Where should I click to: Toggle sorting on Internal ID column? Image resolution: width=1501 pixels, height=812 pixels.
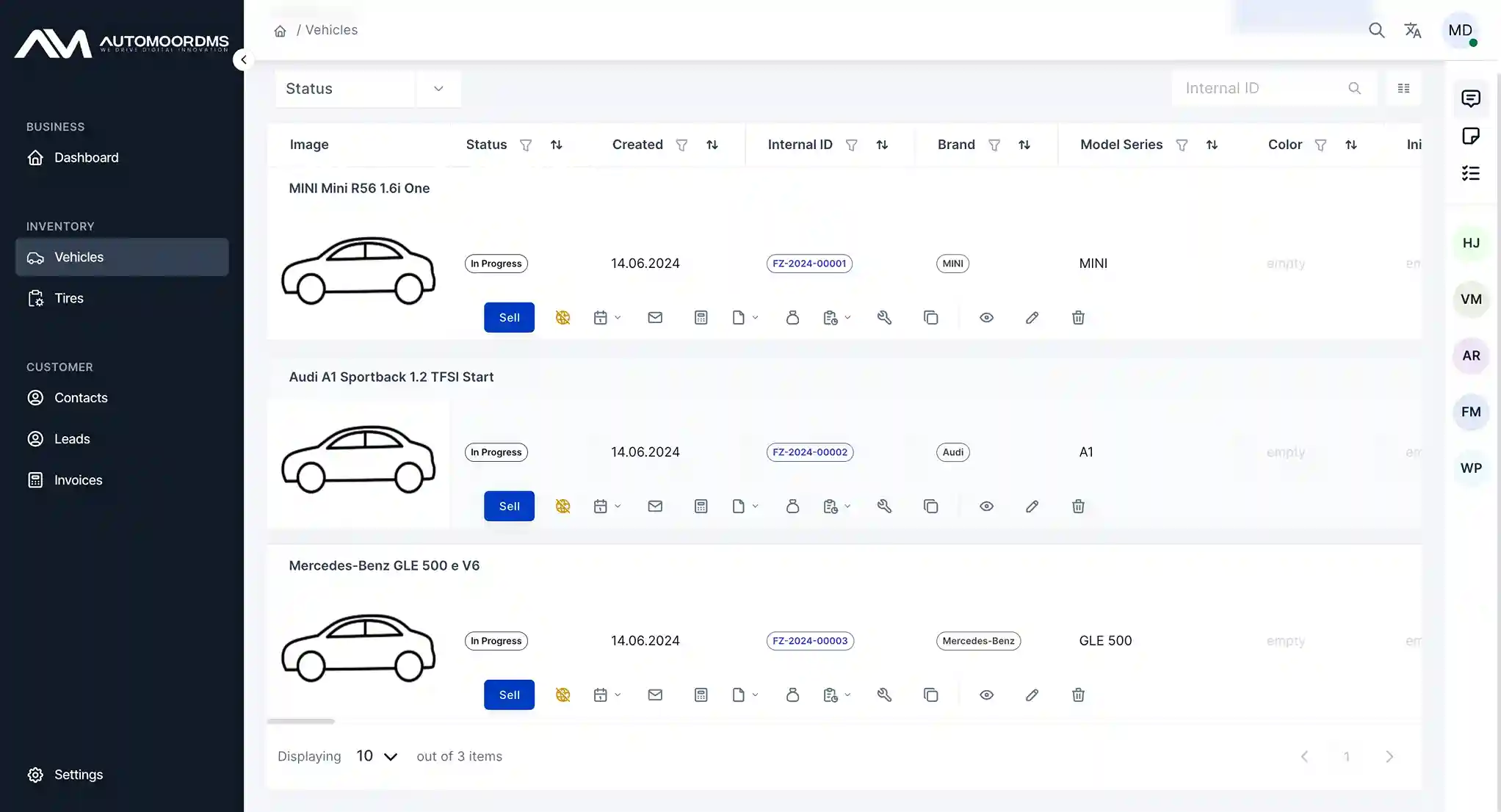pyautogui.click(x=882, y=145)
